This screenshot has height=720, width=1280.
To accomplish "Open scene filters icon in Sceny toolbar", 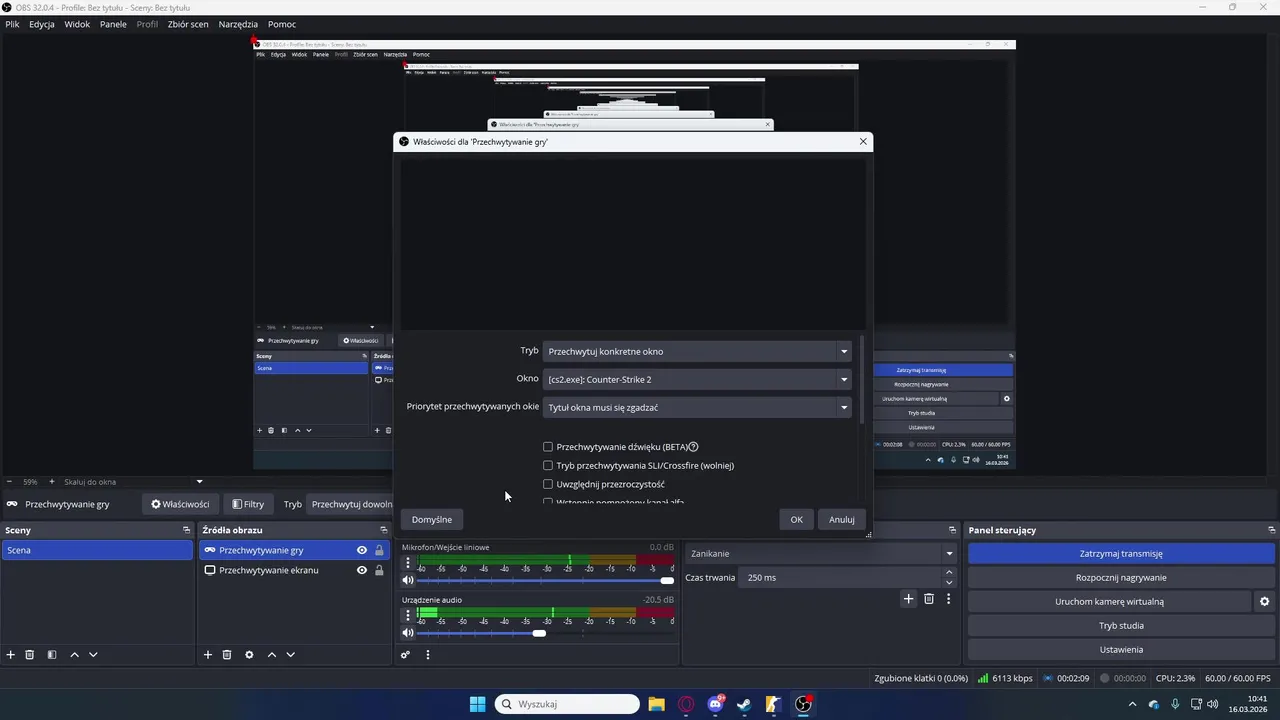I will (x=52, y=655).
